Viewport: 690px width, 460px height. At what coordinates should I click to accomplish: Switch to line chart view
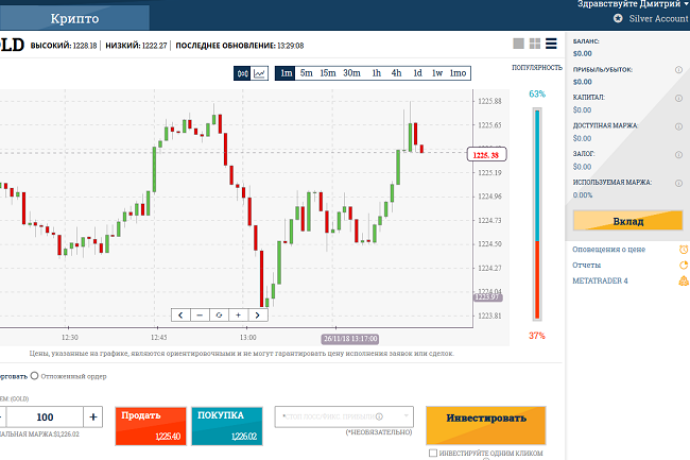tap(260, 74)
